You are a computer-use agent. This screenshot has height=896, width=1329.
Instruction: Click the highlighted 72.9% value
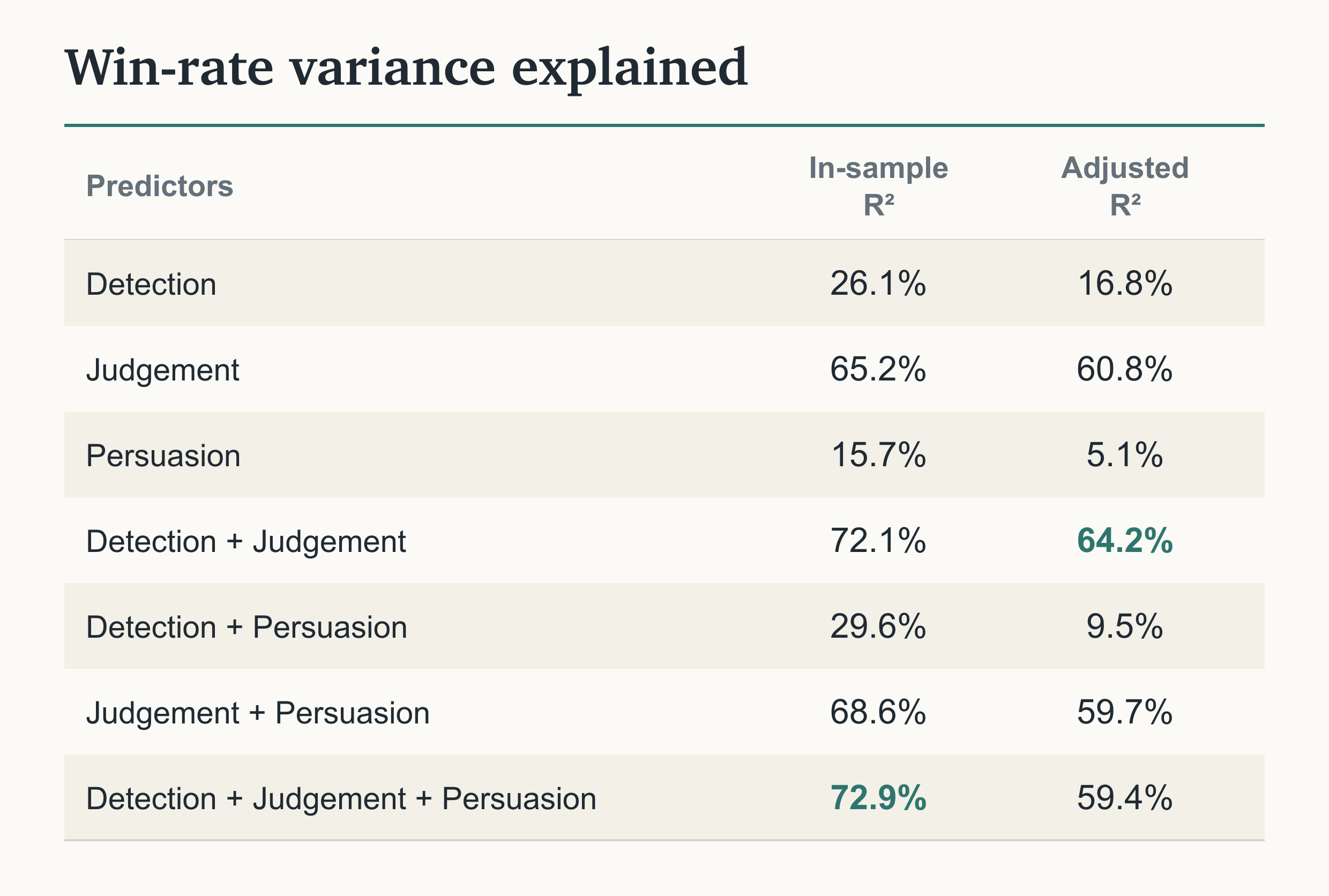[x=878, y=798]
